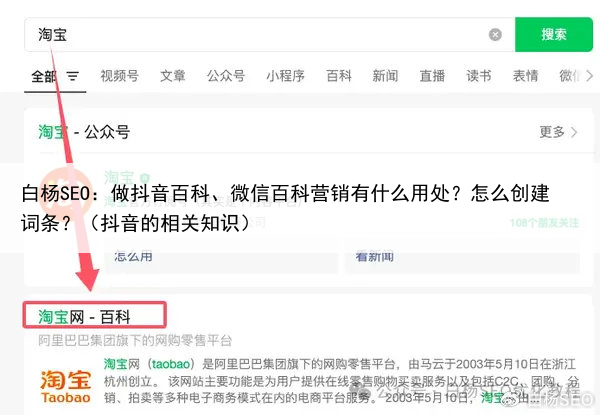
Task: Open the 淘宝网 - 百科 result title
Action: (84, 317)
